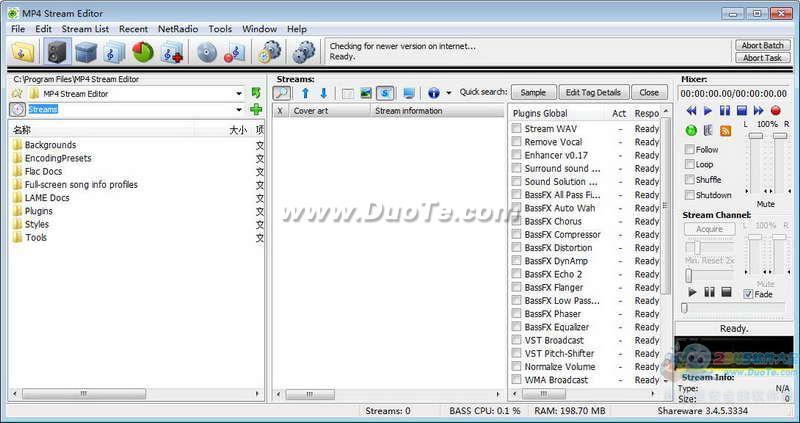Click the monitor screen icon in Streams toolbar
800x423 pixels.
[x=409, y=93]
